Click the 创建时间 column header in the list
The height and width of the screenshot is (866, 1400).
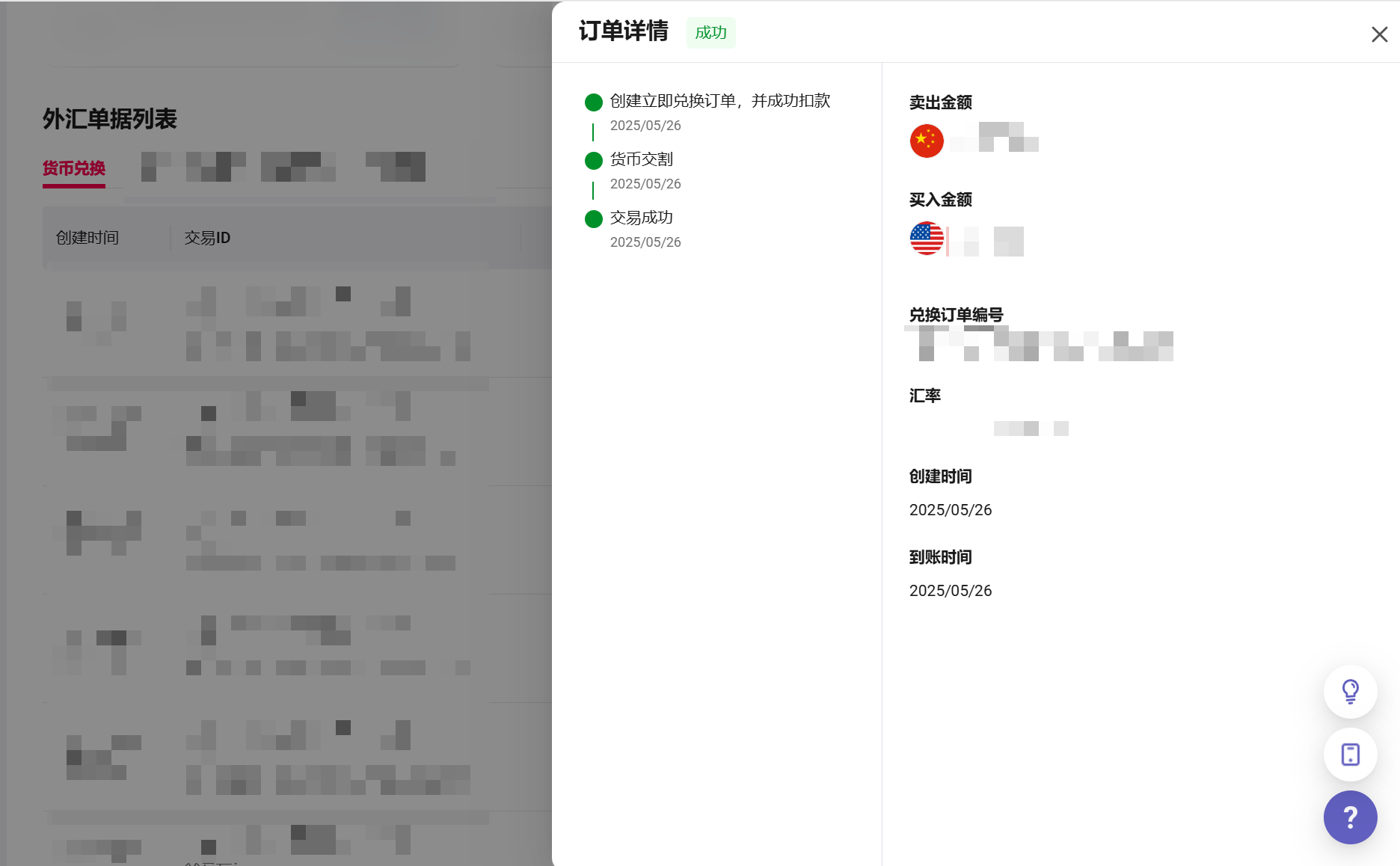click(x=87, y=238)
